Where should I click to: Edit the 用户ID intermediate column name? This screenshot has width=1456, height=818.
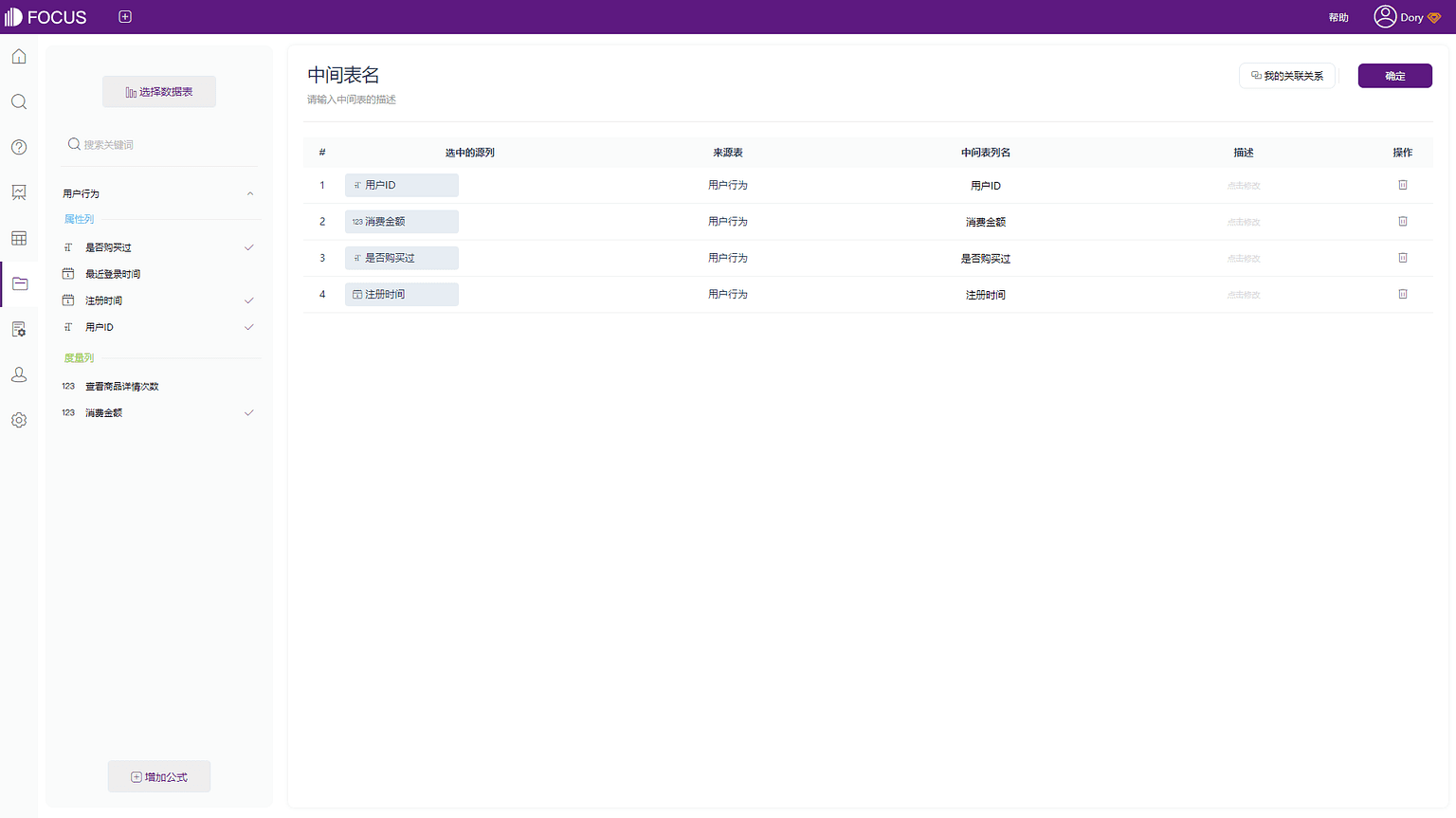(x=986, y=186)
